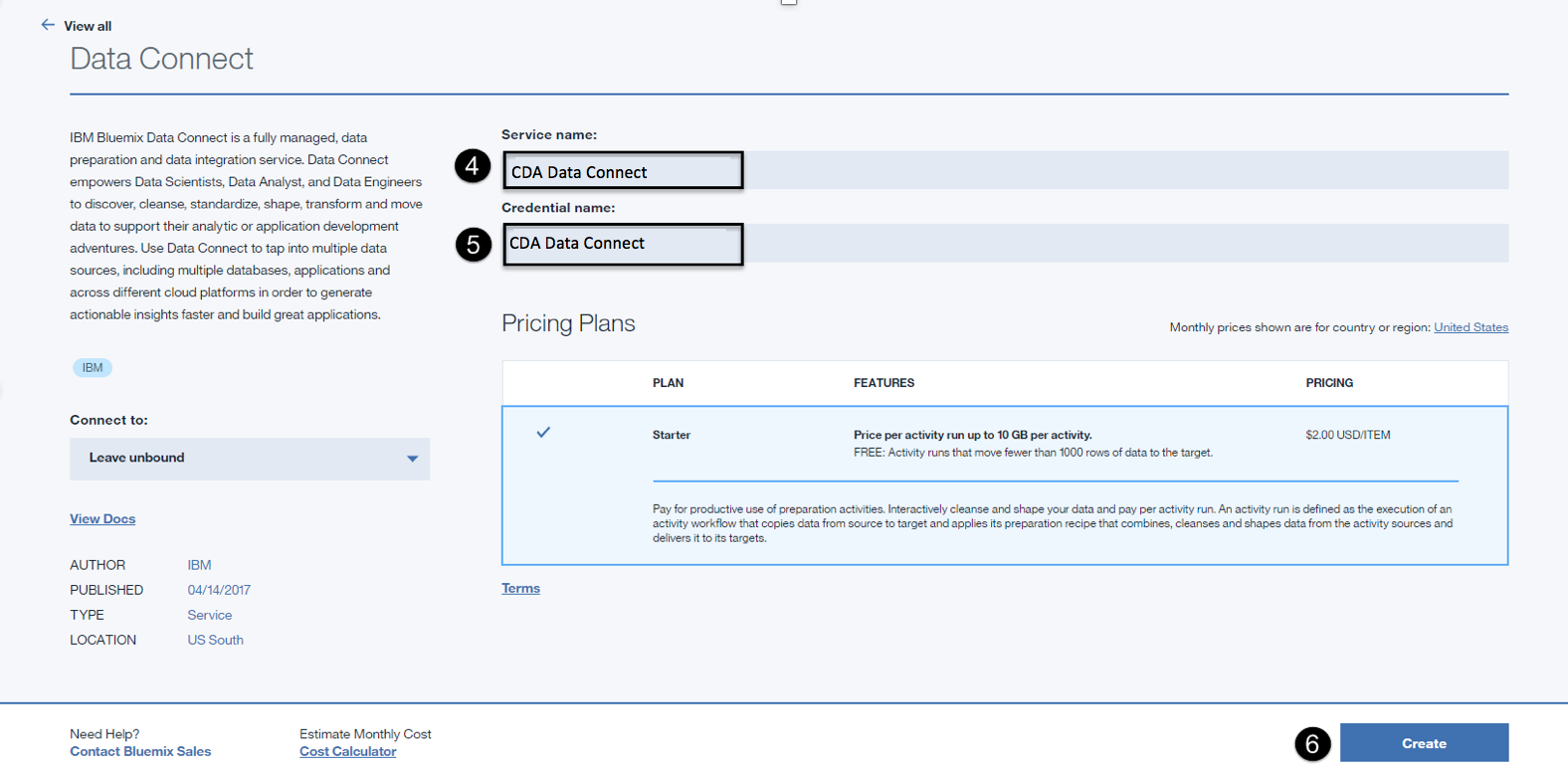Click the PLAN column header

point(668,383)
